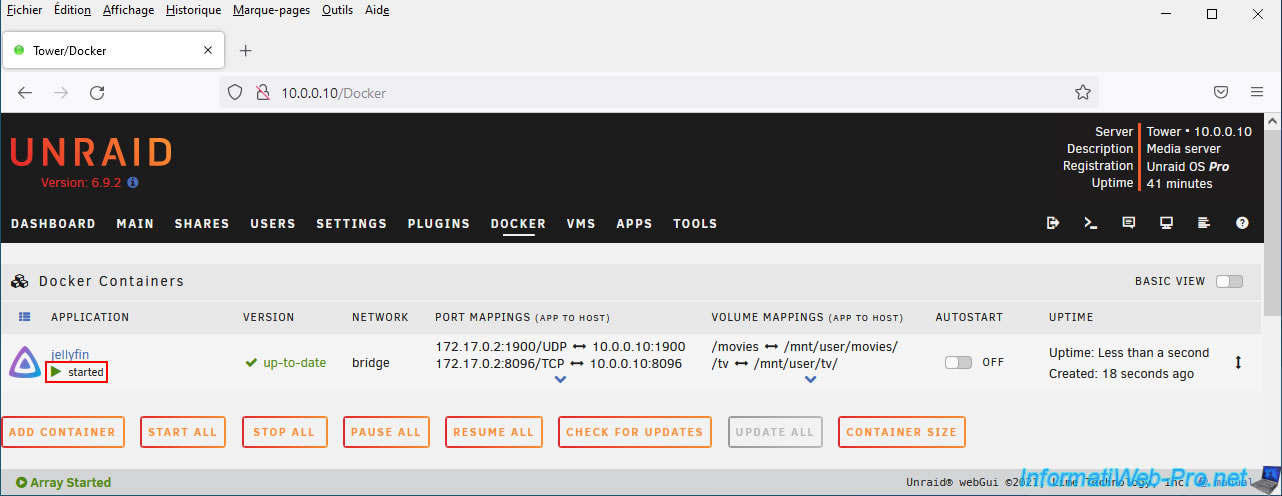The width and height of the screenshot is (1282, 496).
Task: Expand the port mappings chevron
Action: click(560, 380)
